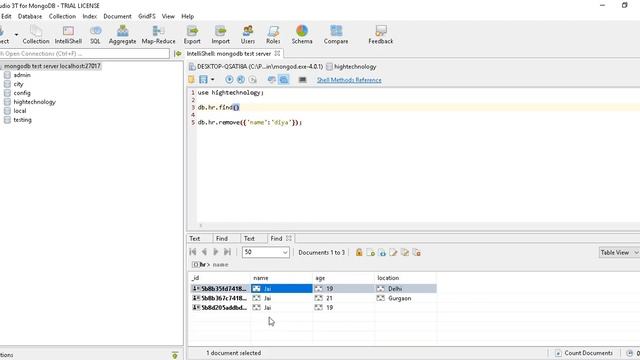
Task: Select the Delhi location cell
Action: point(405,289)
